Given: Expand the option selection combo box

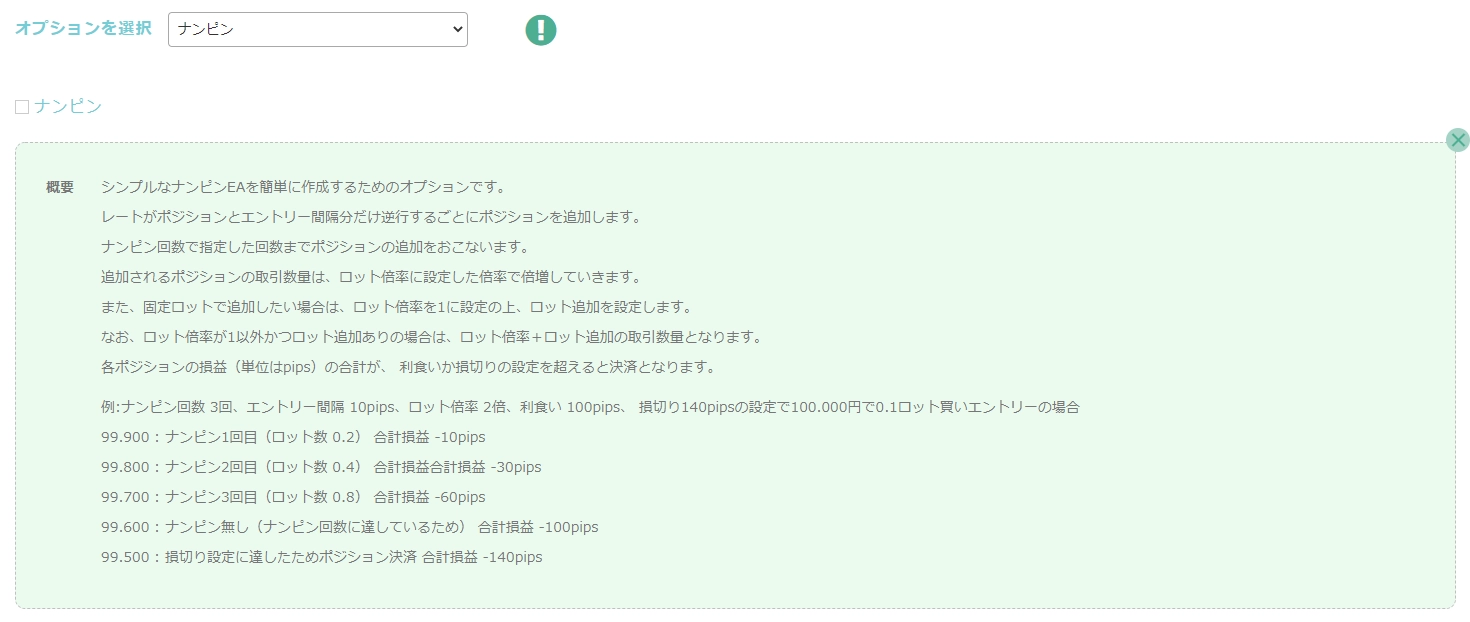Looking at the screenshot, I should pyautogui.click(x=317, y=29).
